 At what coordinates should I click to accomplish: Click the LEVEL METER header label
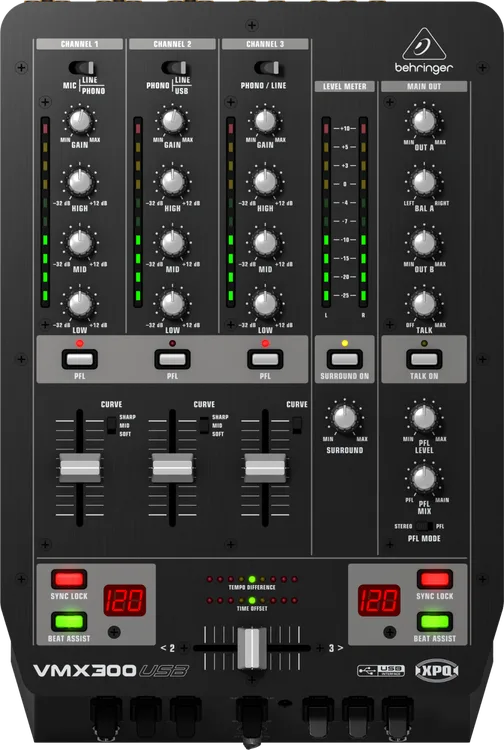tap(345, 87)
